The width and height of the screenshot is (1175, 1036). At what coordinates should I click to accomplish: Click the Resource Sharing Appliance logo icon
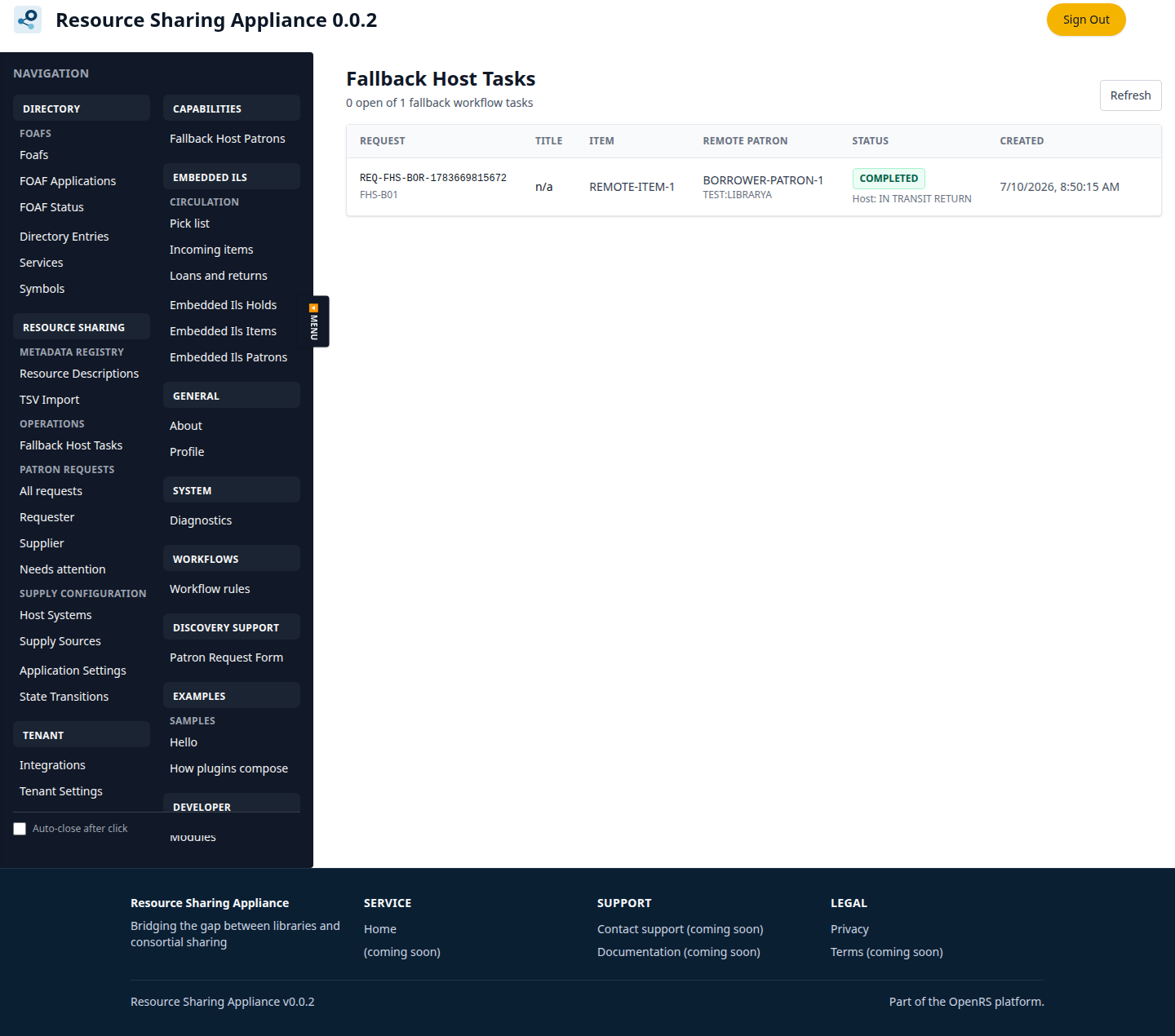click(28, 20)
